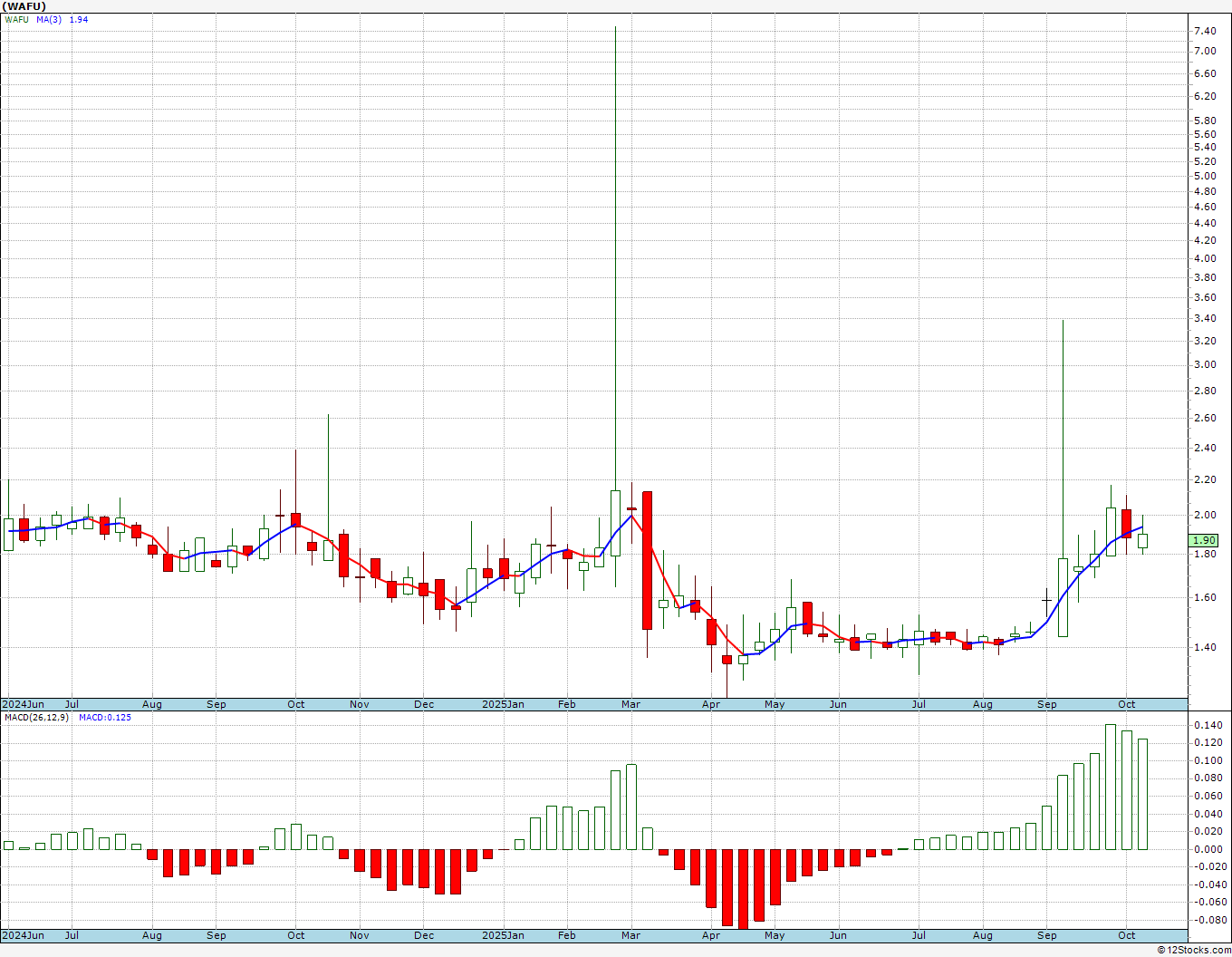This screenshot has height=957, width=1232.
Task: Select "7.40" on the price axis
Action: tap(1205, 31)
